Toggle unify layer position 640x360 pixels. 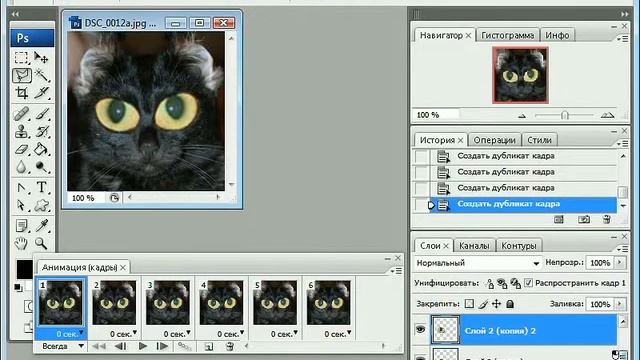(x=489, y=283)
